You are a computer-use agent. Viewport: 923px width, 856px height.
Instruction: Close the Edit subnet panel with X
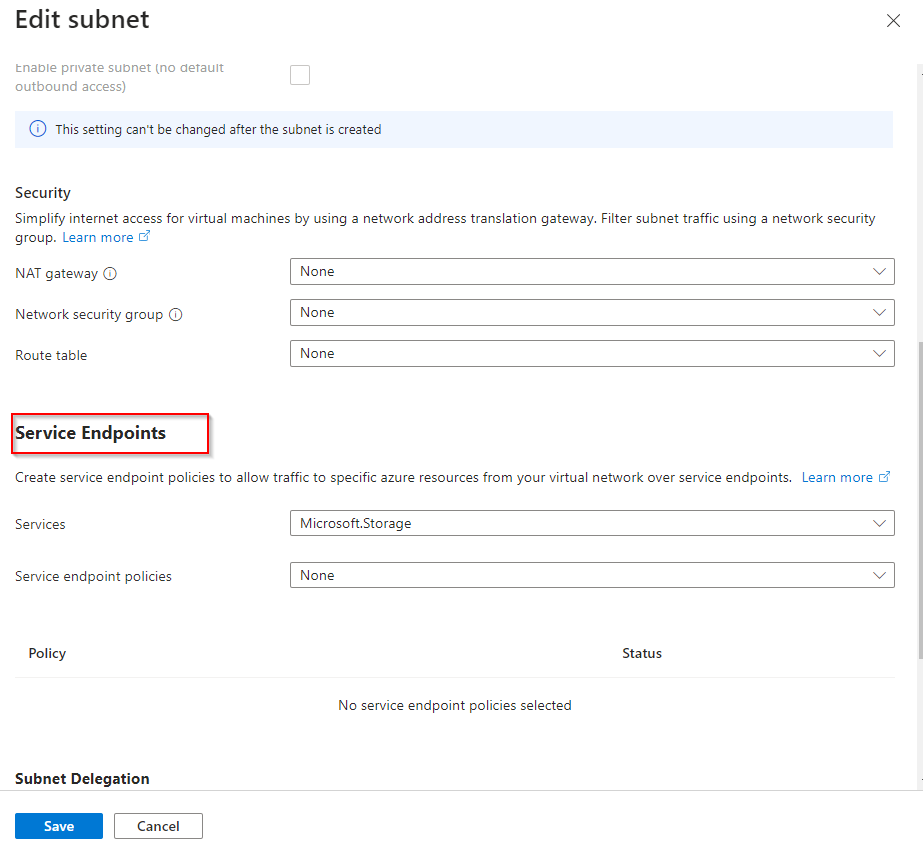[x=893, y=21]
